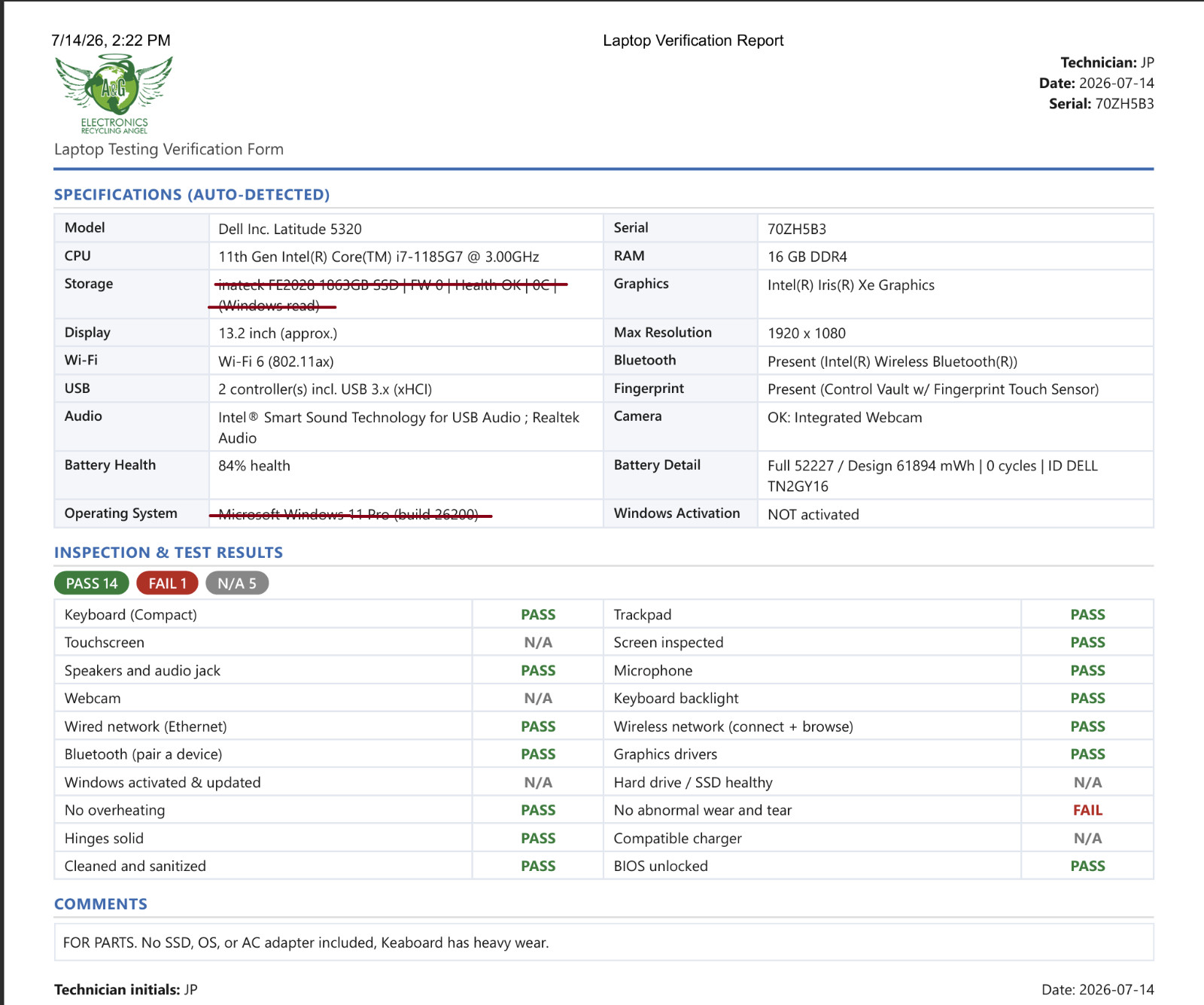Click the Dell Inc. Latitude 5320 model value

click(290, 229)
